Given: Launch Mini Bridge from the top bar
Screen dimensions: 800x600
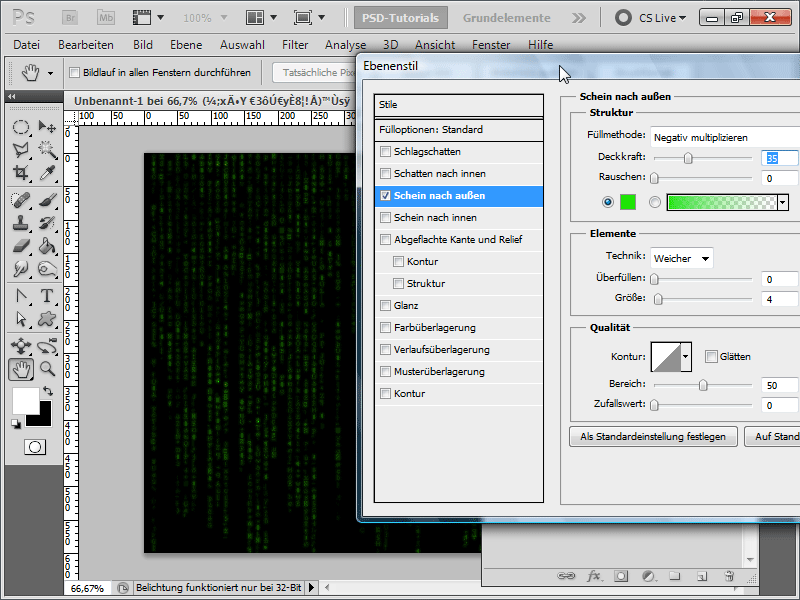Looking at the screenshot, I should [106, 18].
